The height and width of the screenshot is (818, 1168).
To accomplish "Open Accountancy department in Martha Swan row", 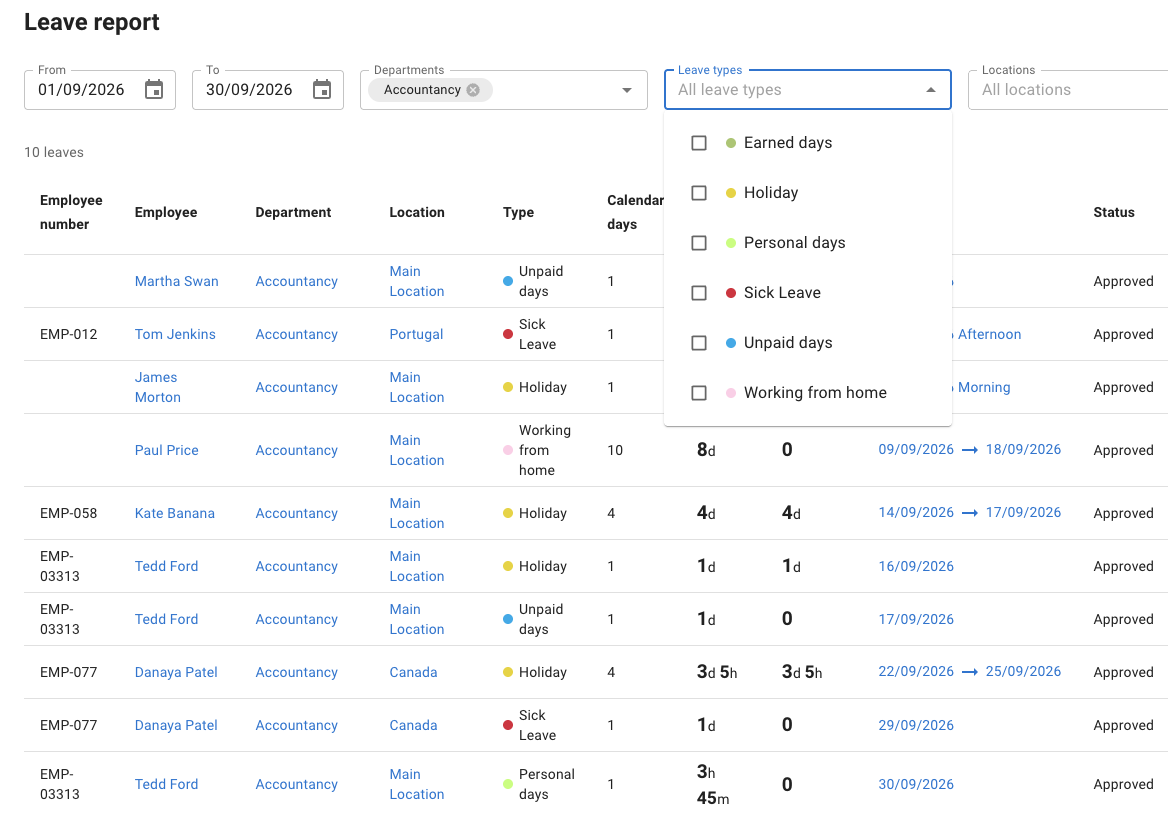I will [296, 281].
